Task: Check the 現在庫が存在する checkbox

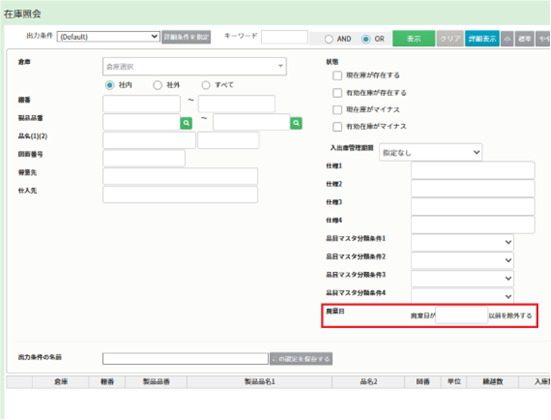Action: [337, 76]
